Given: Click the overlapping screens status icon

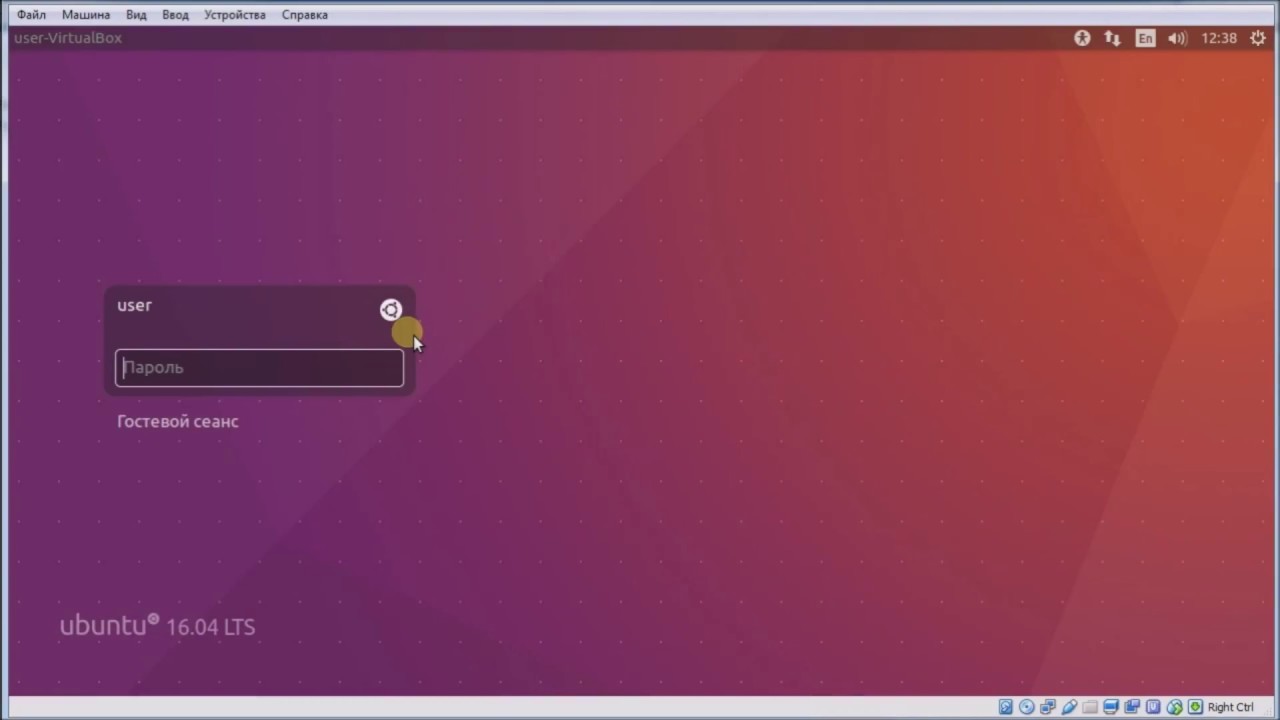Looking at the screenshot, I should coord(1132,707).
